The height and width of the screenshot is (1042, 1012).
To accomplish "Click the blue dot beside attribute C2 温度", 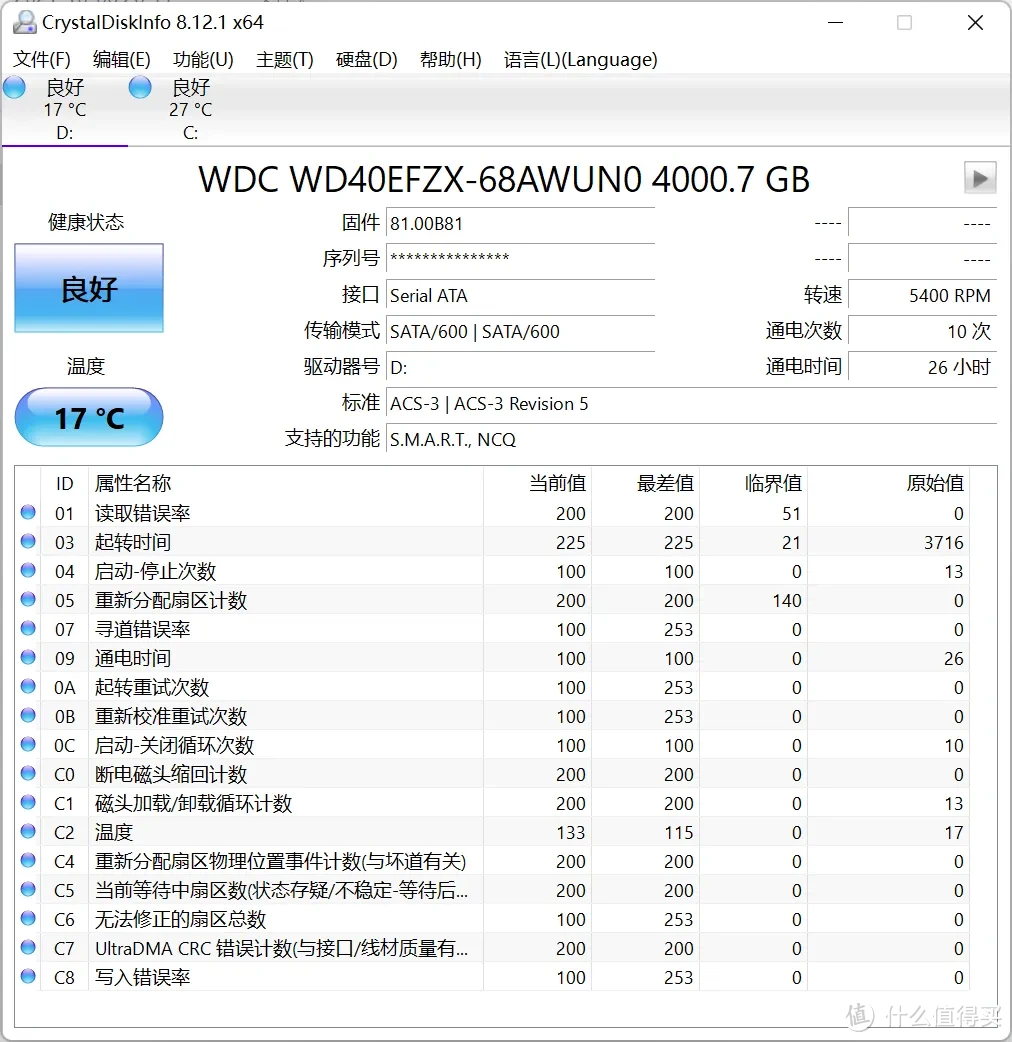I will pos(27,831).
